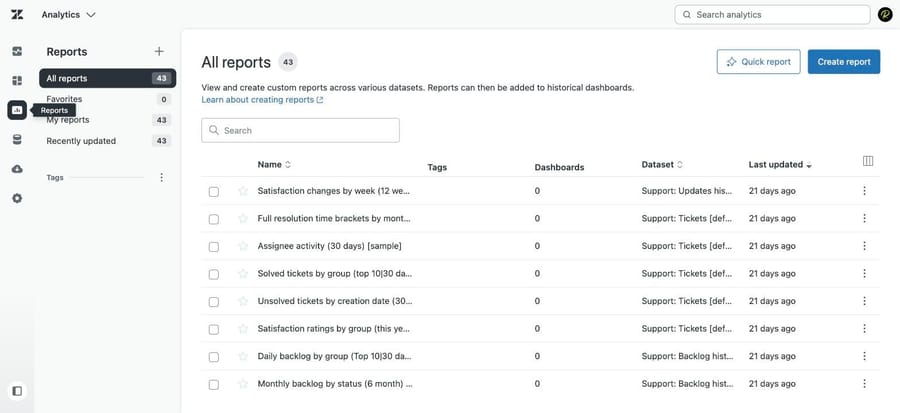The height and width of the screenshot is (413, 900).
Task: Open the Daily backlog by group report name
Action: (x=335, y=356)
